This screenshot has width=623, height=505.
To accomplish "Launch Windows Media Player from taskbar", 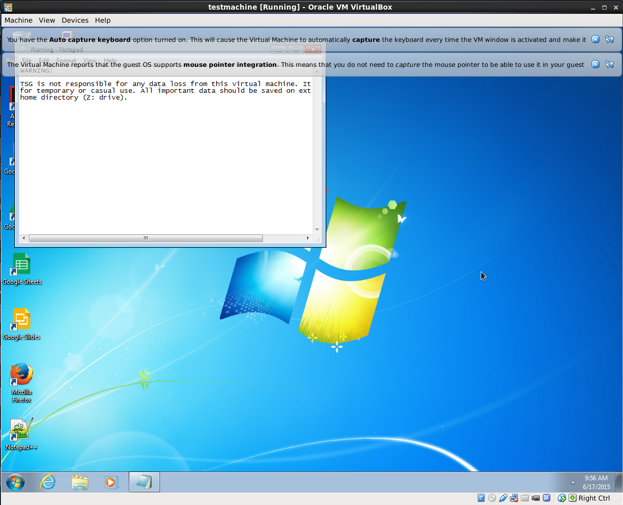I will tap(111, 482).
